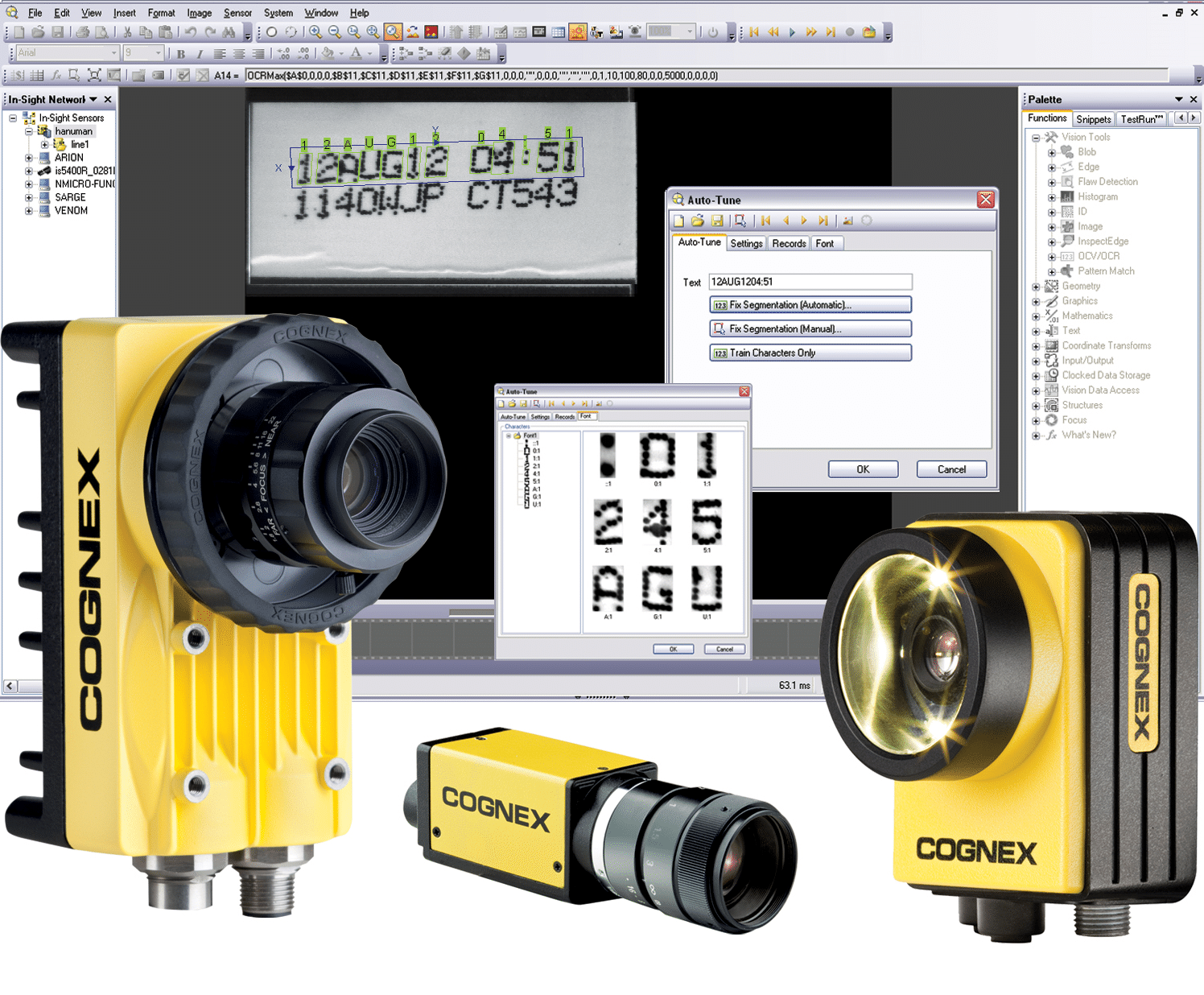Screen dimensions: 1204x995
Task: Click the open folder icon in Auto-Tune toolbar
Action: (698, 221)
